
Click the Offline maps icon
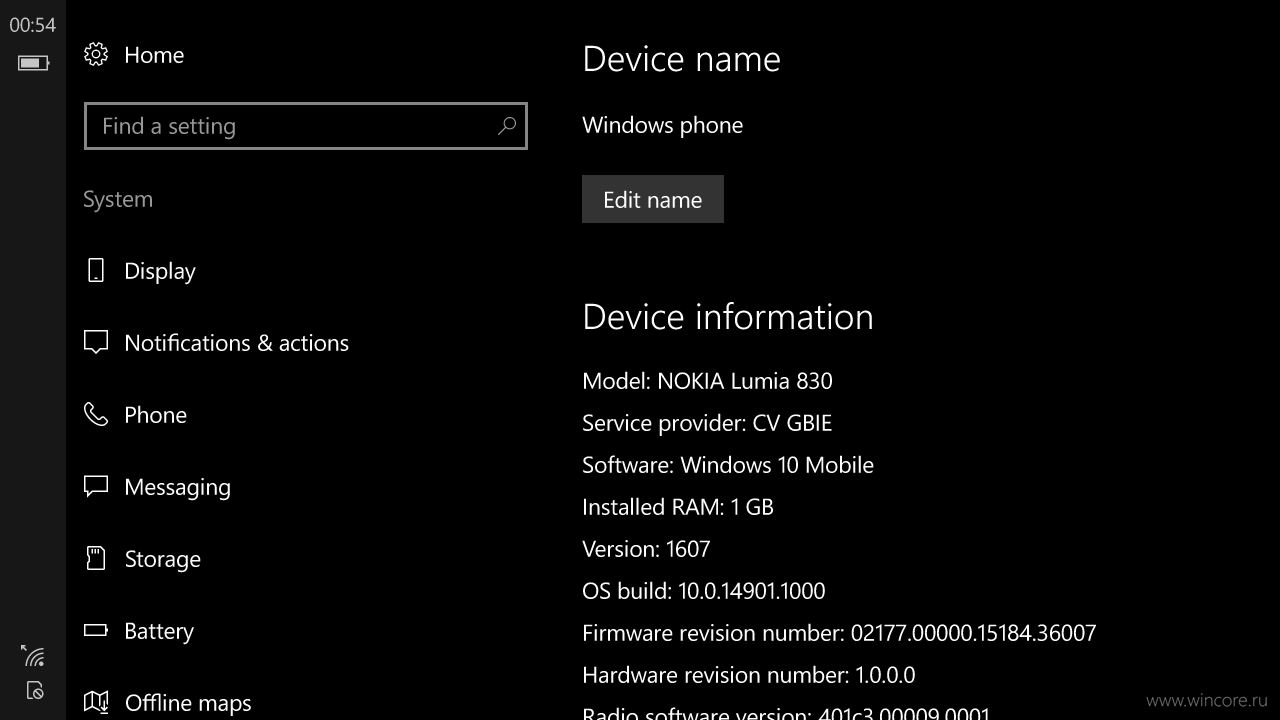[96, 703]
